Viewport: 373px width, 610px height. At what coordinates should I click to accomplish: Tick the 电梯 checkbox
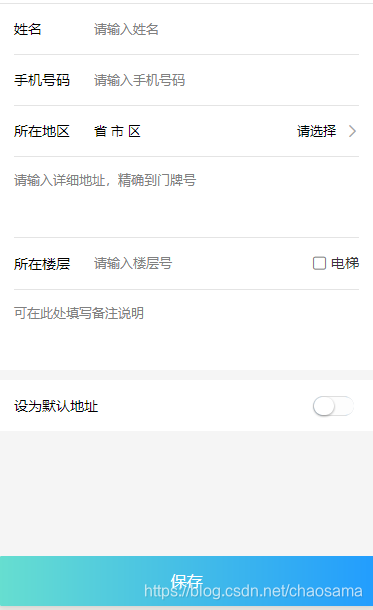tap(319, 263)
